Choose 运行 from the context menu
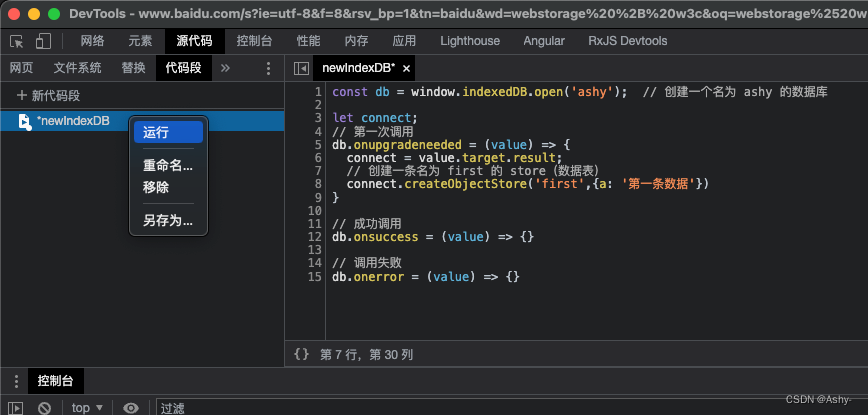This screenshot has height=415, width=868. 168,132
